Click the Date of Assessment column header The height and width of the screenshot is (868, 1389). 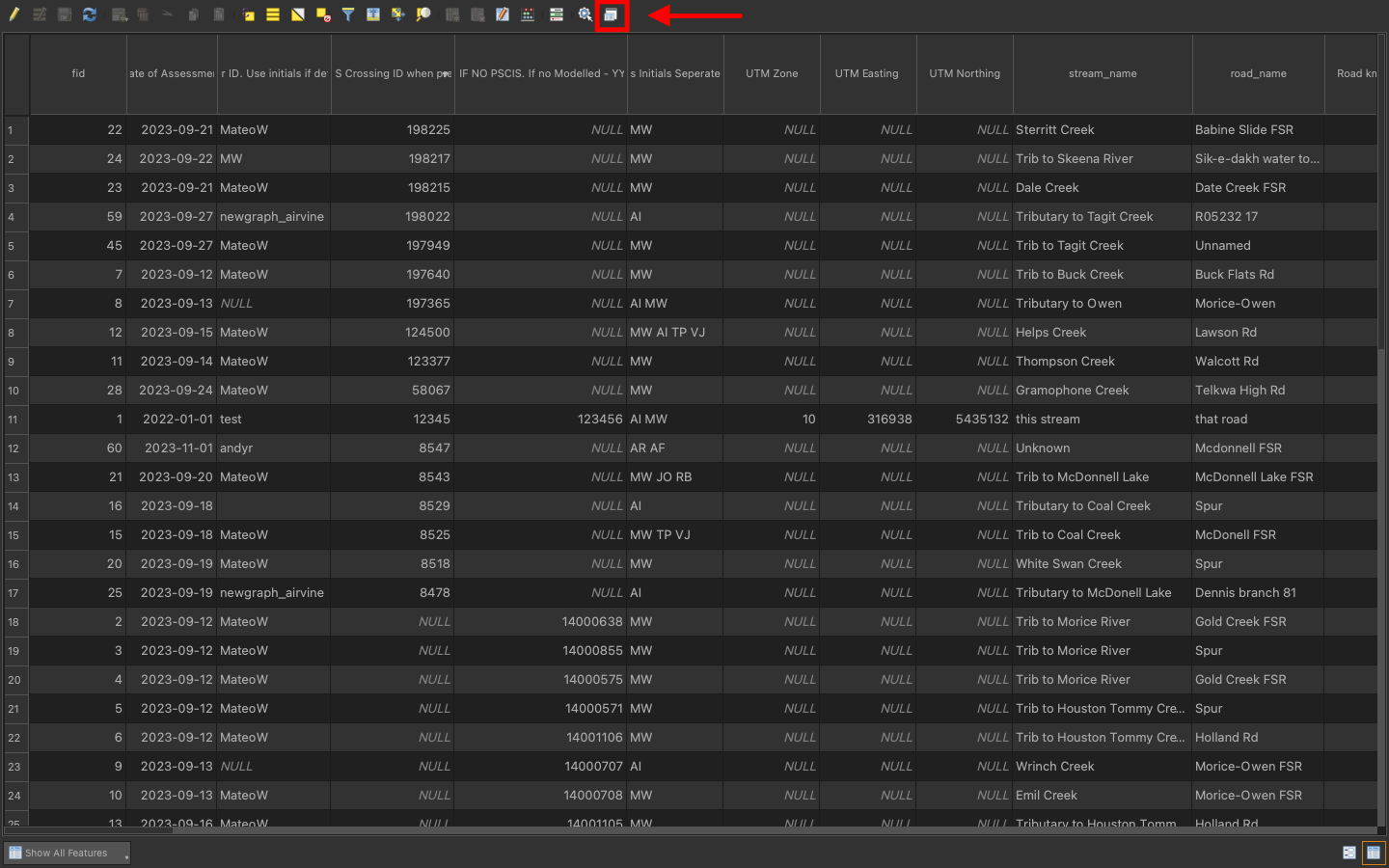tap(172, 73)
